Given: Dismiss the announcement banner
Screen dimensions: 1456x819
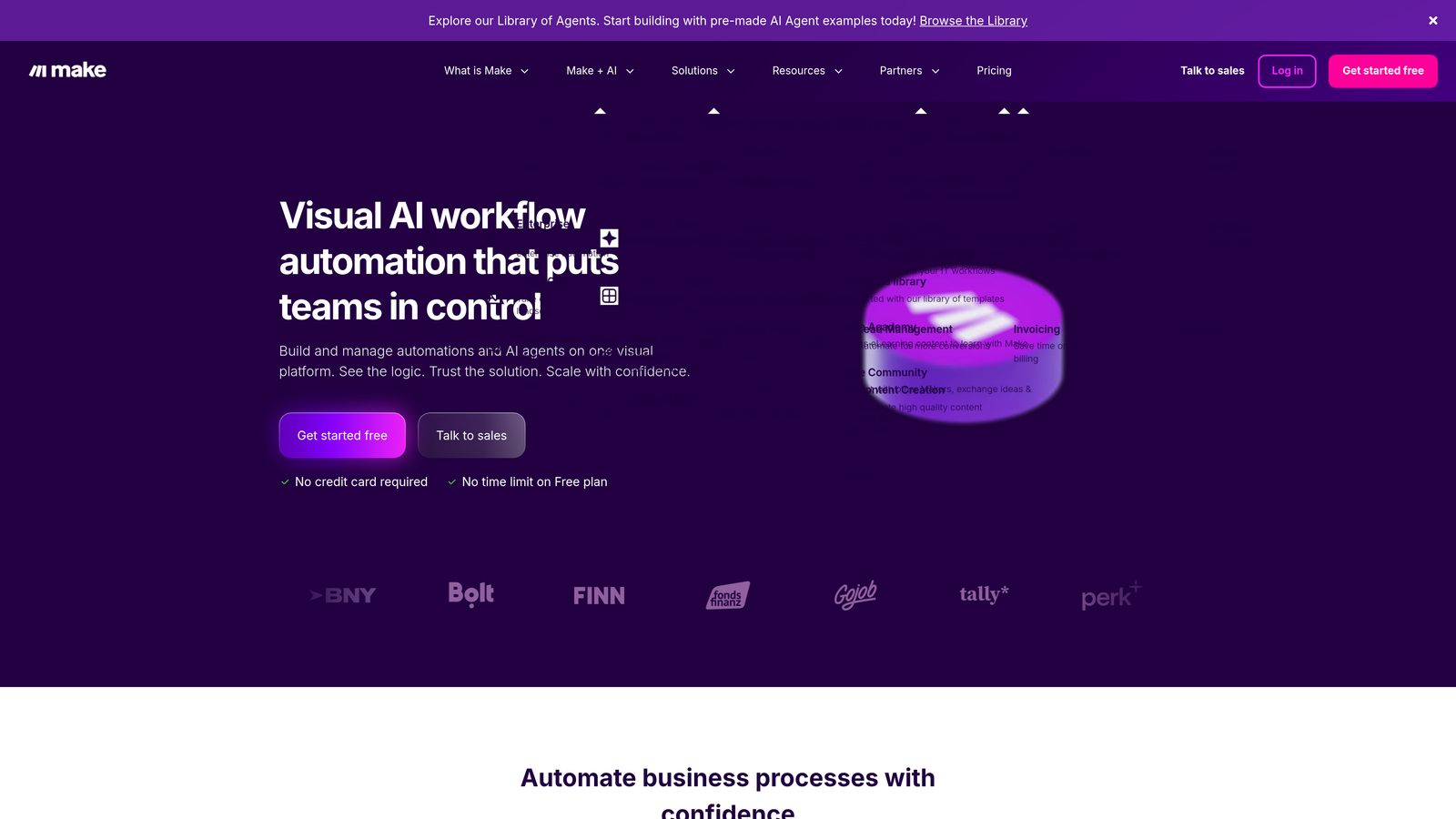Looking at the screenshot, I should click(x=1431, y=20).
